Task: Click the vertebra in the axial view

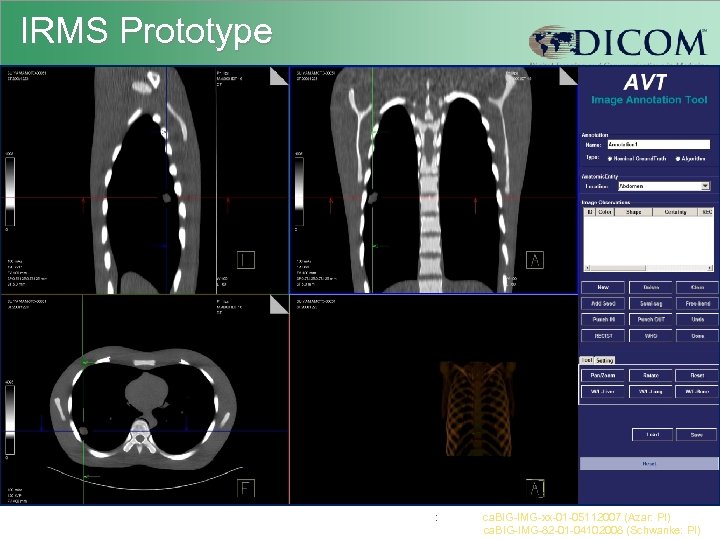Action: (x=141, y=436)
